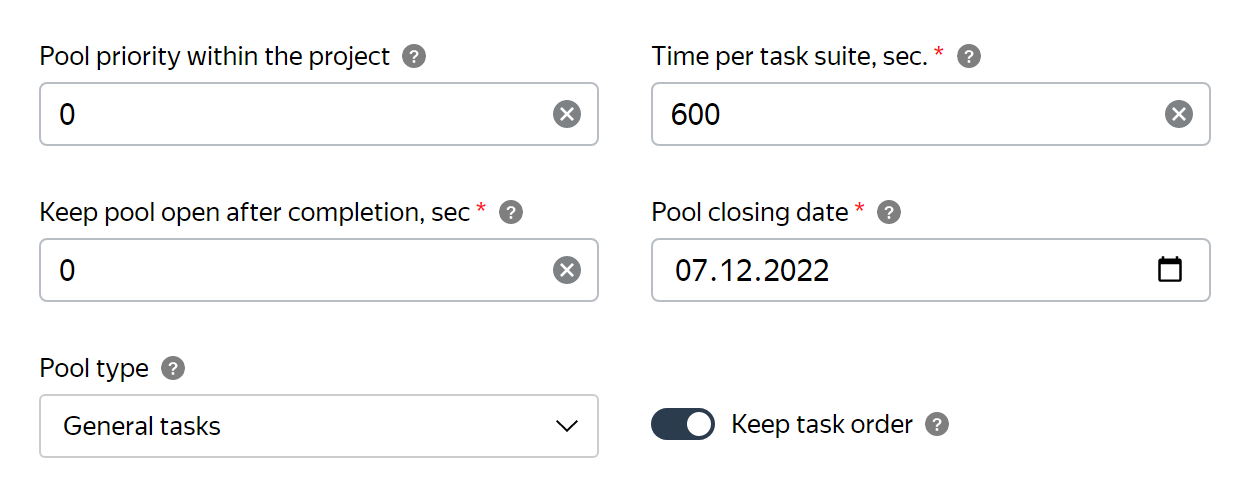Open the calendar picker for Pool closing date

(1170, 270)
